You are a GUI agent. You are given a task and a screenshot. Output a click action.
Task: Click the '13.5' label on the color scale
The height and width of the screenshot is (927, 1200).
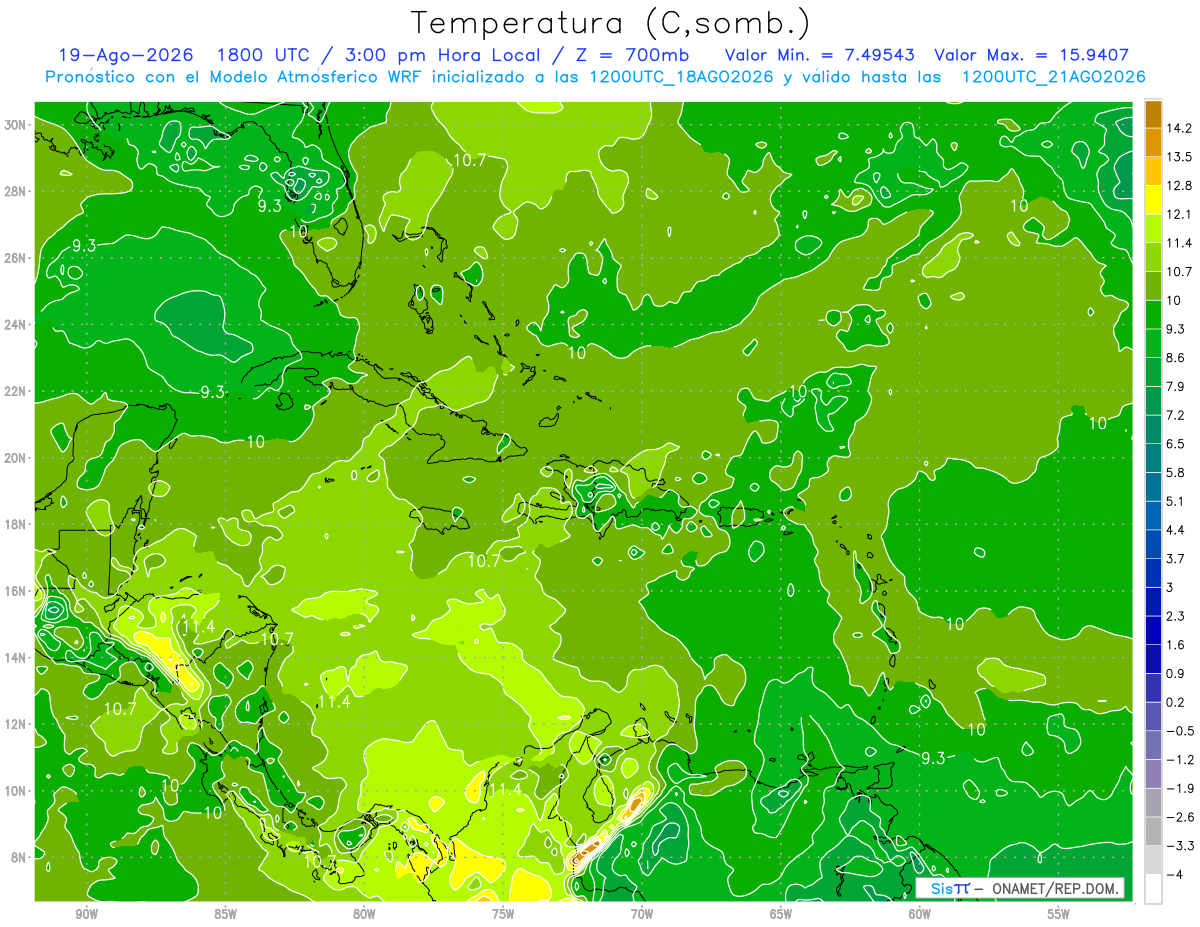1179,157
